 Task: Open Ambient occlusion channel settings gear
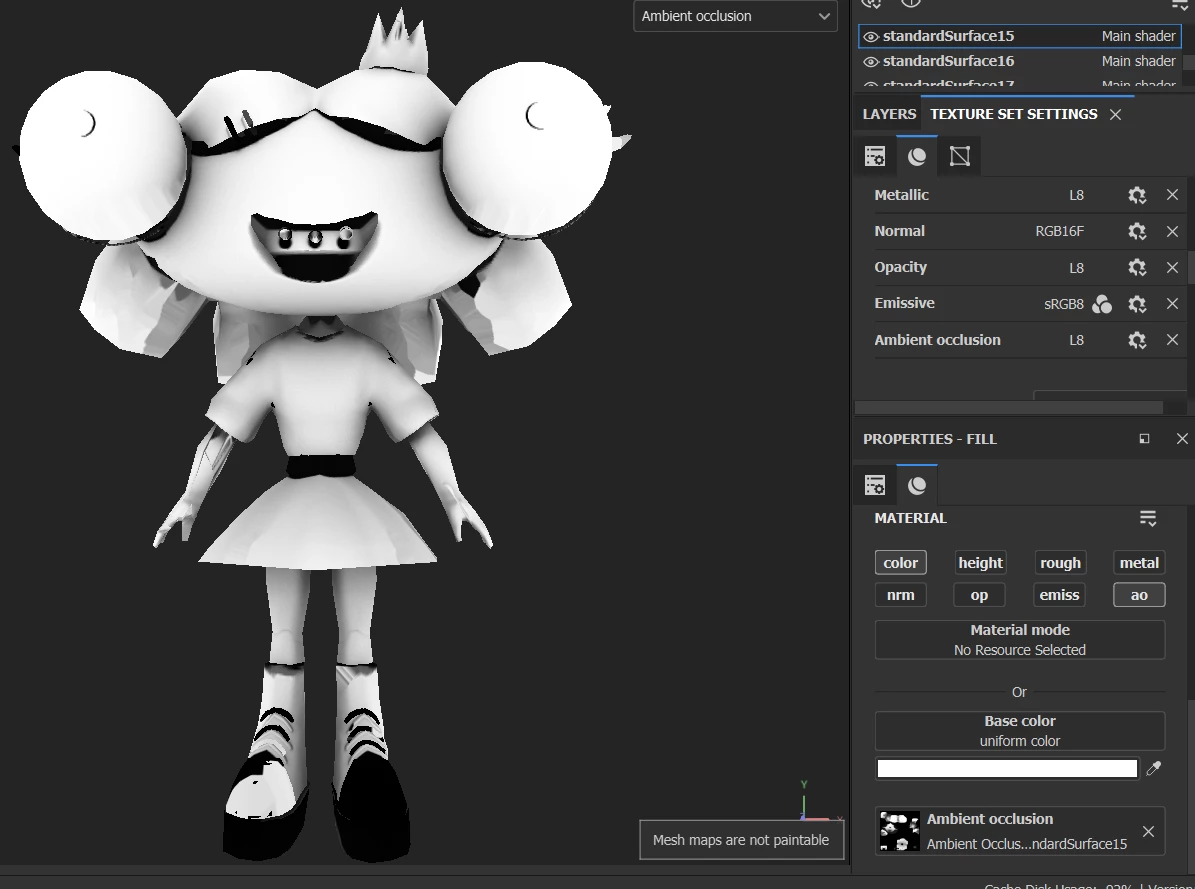pyautogui.click(x=1136, y=340)
